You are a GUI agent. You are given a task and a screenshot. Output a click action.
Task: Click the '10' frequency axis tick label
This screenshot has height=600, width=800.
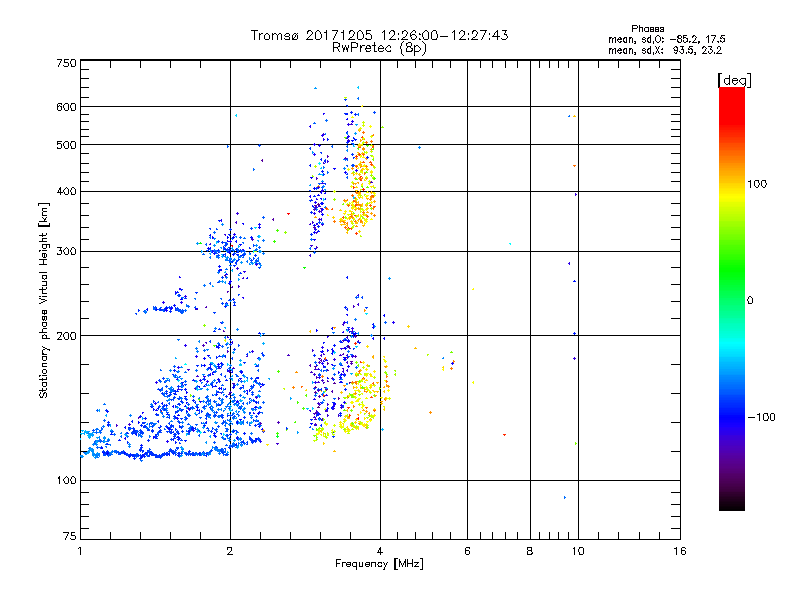pyautogui.click(x=578, y=551)
